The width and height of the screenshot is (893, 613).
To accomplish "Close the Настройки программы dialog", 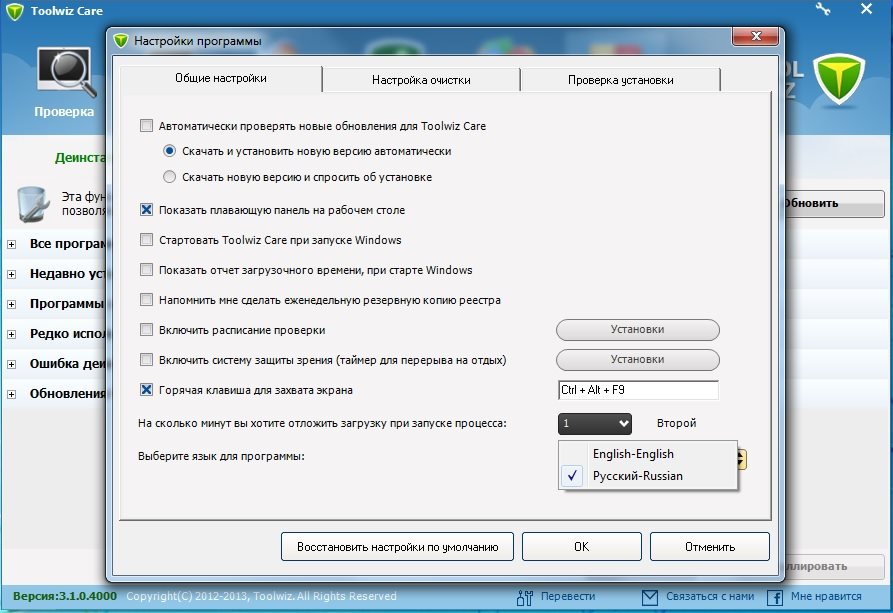I will [756, 36].
